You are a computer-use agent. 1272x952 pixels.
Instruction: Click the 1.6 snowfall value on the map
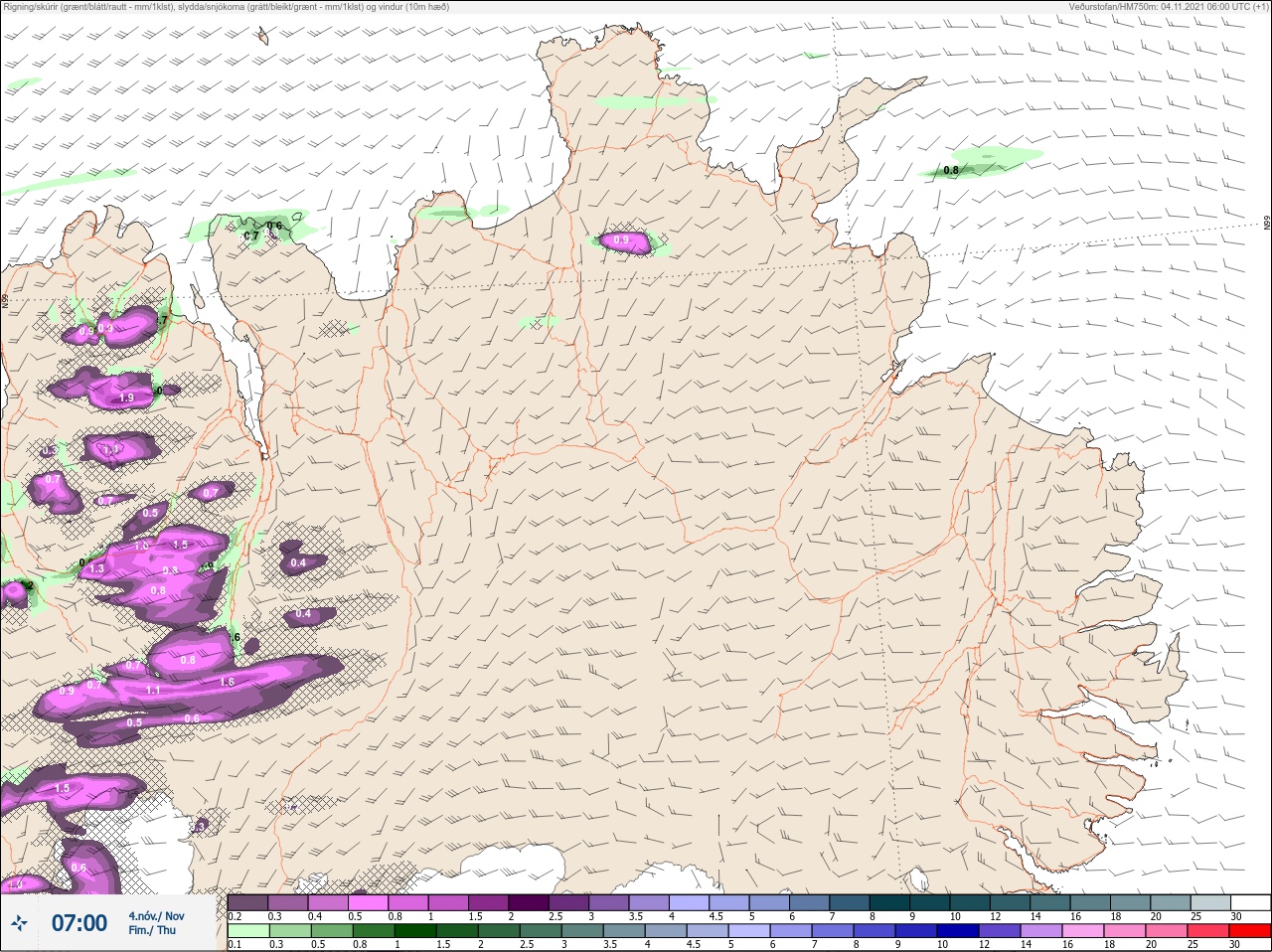227,682
